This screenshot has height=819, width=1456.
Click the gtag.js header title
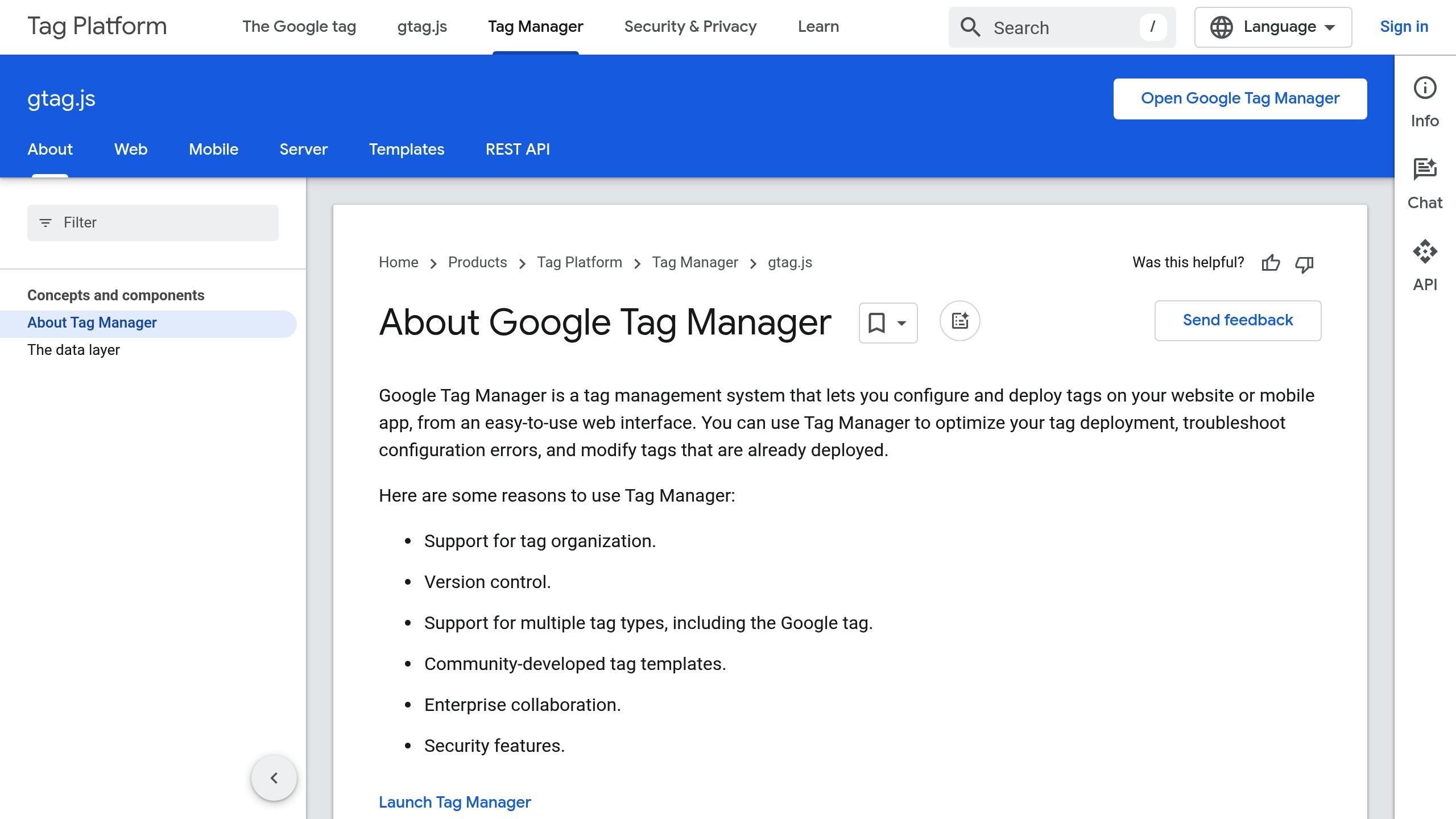pos(61,99)
